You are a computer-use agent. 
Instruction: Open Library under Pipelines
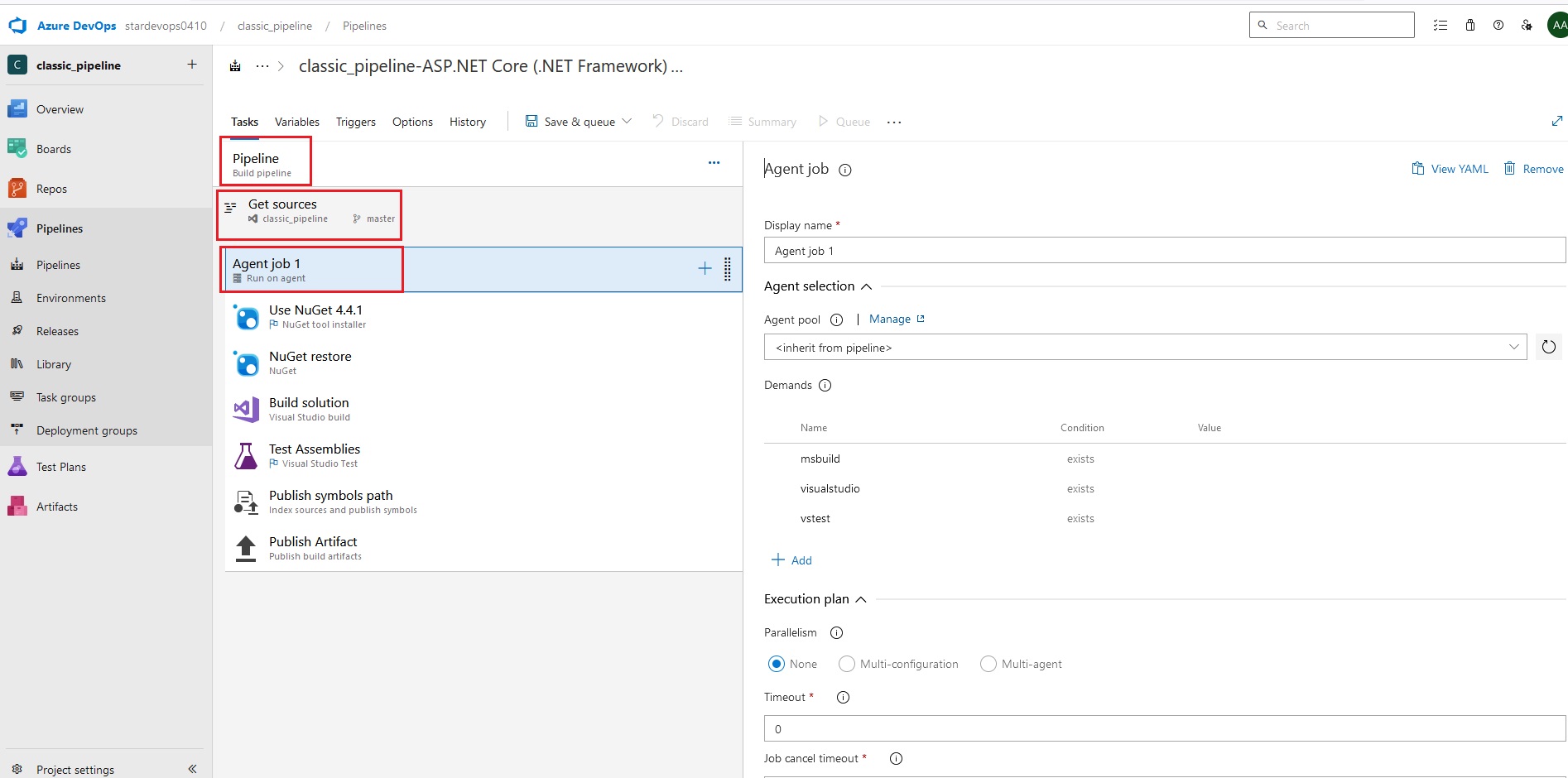click(54, 364)
